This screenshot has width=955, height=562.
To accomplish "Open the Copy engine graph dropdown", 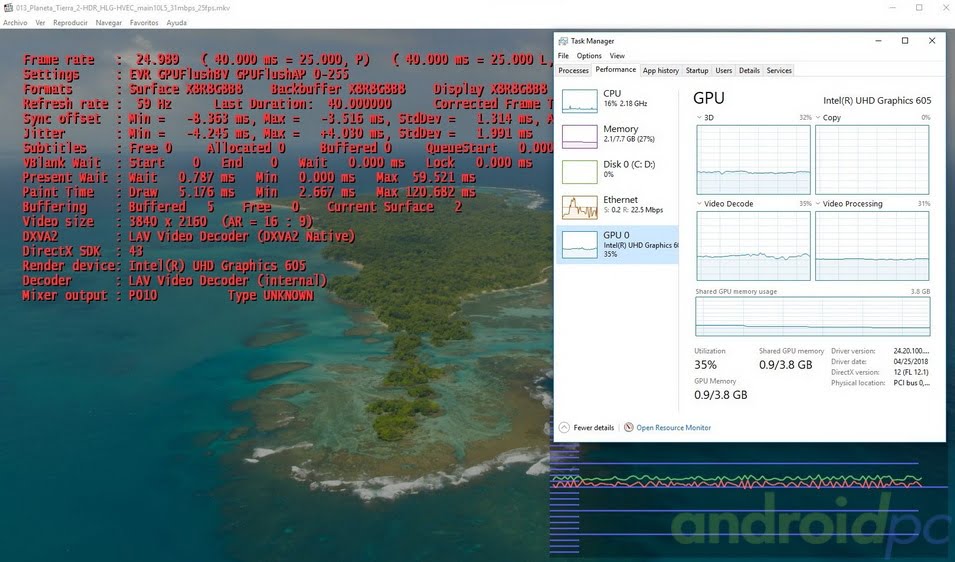I will [818, 118].
